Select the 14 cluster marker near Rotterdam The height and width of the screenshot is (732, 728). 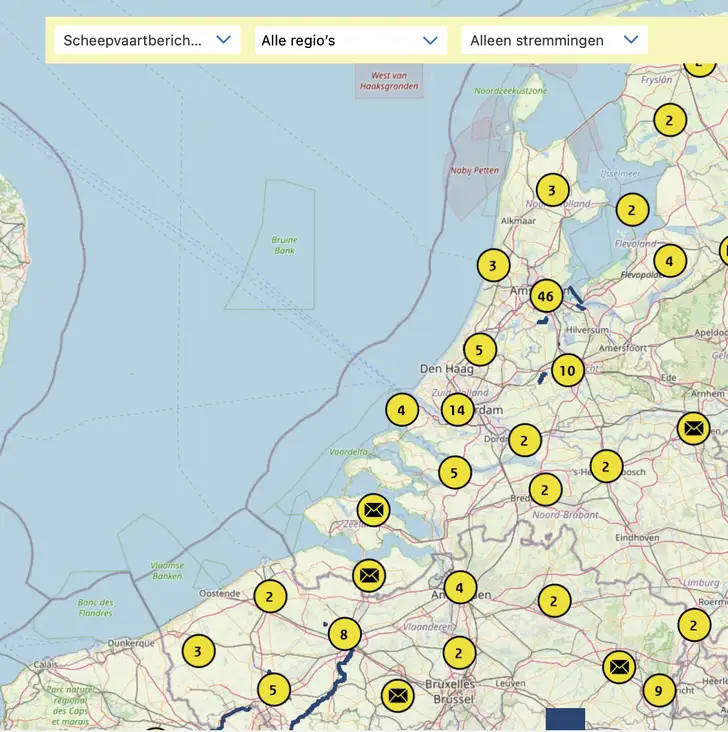coord(457,410)
